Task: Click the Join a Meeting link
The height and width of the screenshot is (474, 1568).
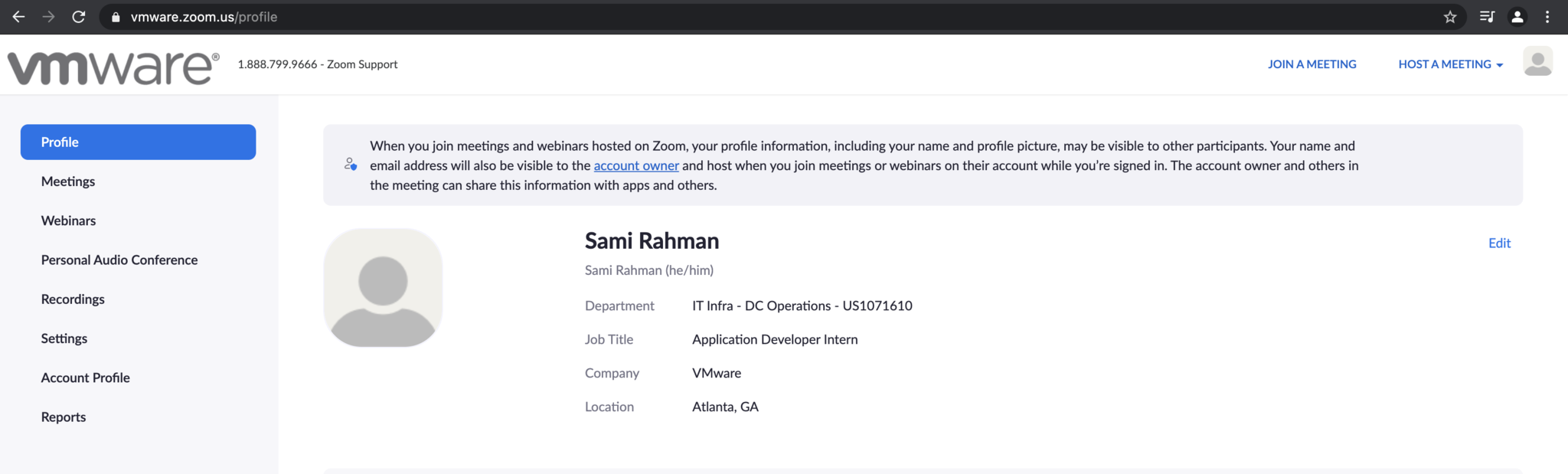Action: pyautogui.click(x=1312, y=64)
